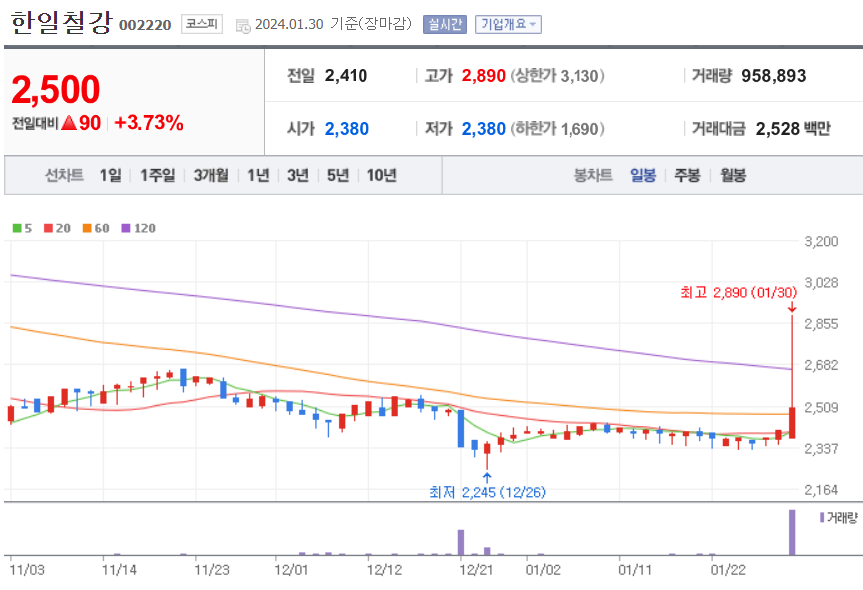Click the 시가 value 2,380
This screenshot has height=590, width=863.
(x=346, y=129)
